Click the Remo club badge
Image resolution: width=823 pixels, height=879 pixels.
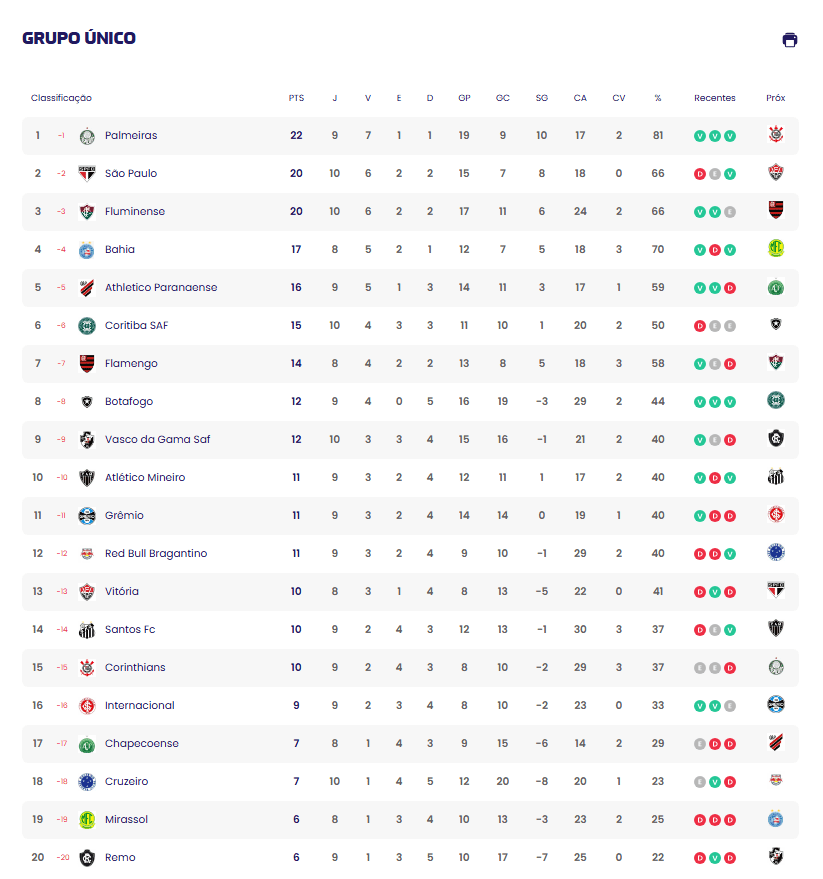[x=89, y=857]
